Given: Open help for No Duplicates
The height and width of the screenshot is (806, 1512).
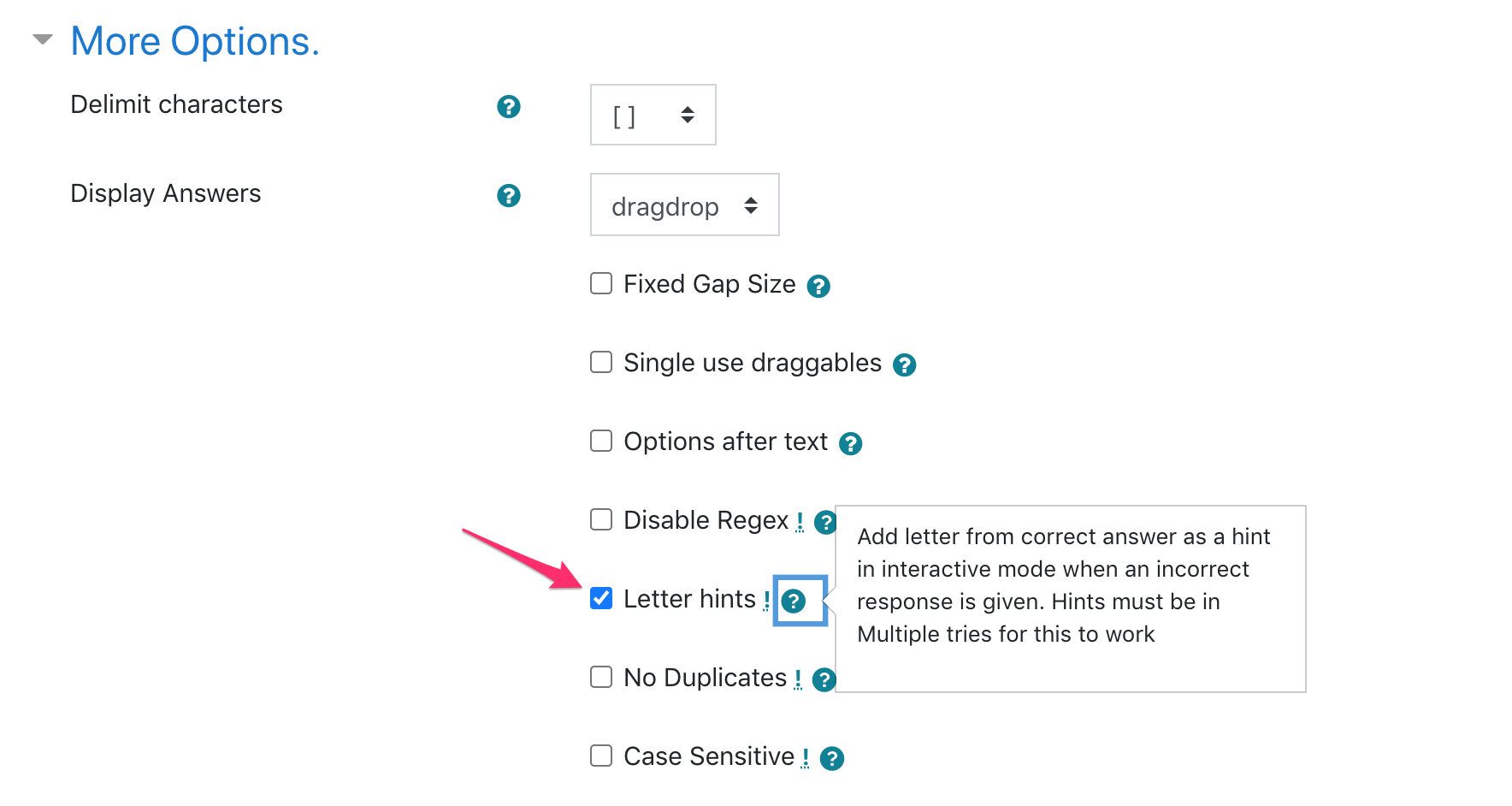Looking at the screenshot, I should (824, 679).
